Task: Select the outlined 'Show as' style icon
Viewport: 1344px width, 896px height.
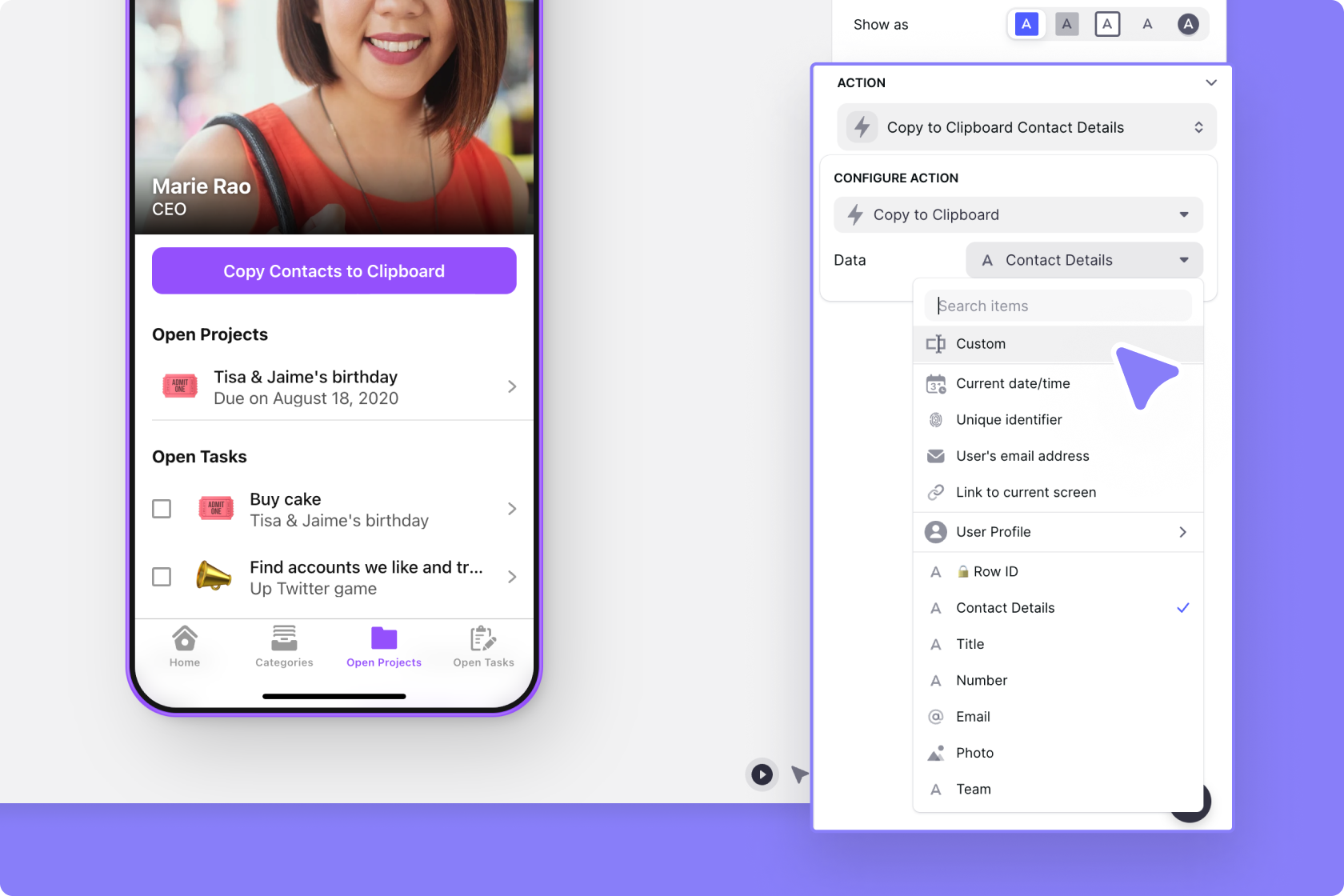Action: [1107, 25]
